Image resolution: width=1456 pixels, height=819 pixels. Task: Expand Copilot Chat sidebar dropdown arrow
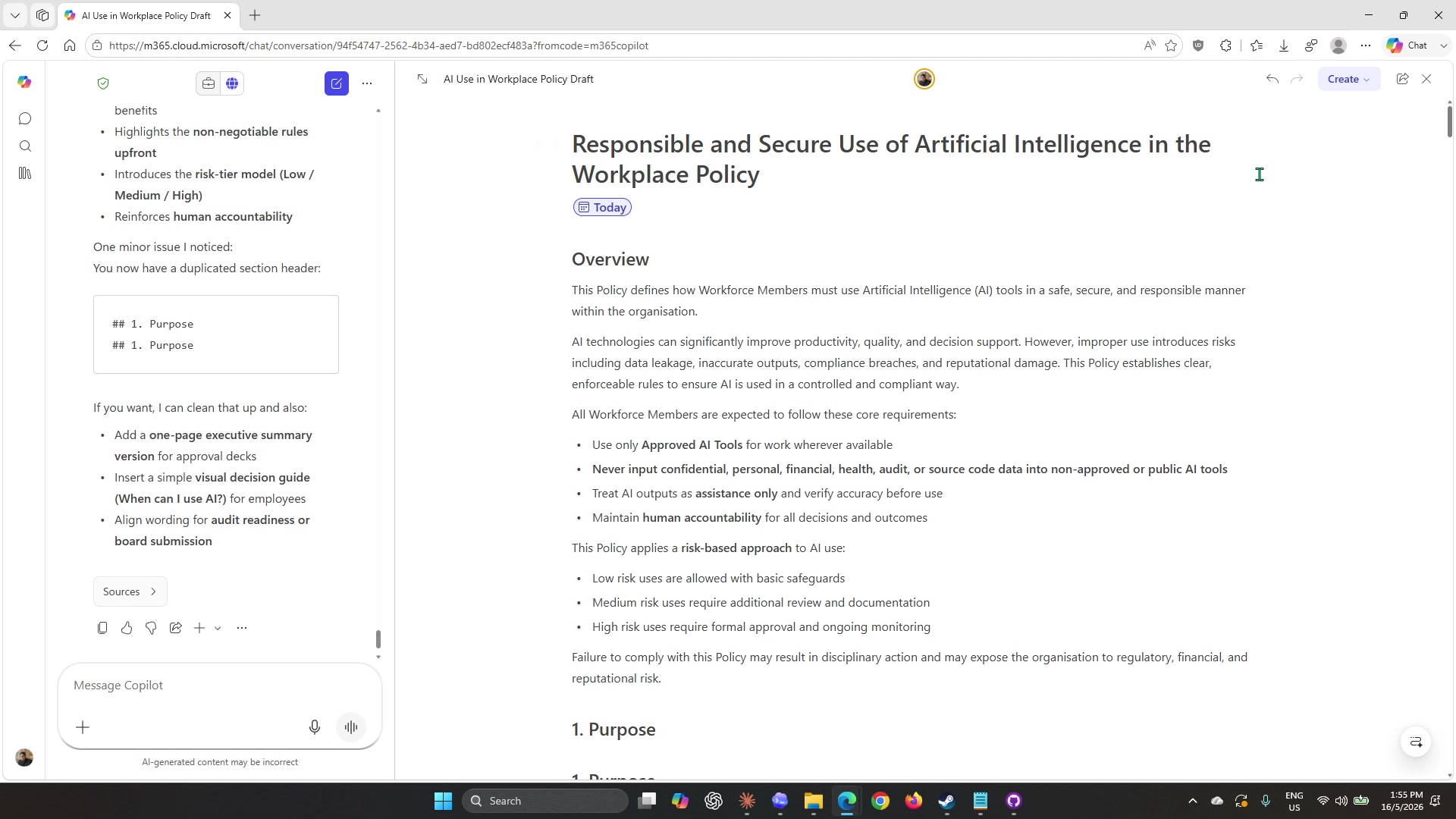[1443, 45]
